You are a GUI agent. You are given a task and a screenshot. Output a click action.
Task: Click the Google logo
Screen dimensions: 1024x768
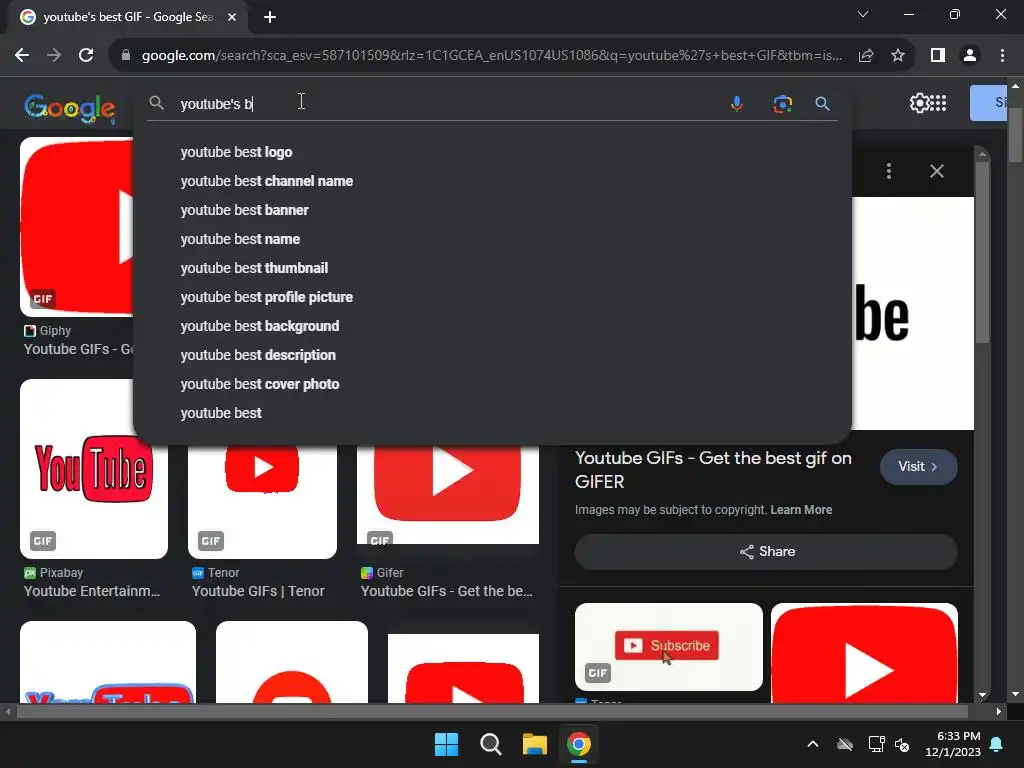coord(70,108)
